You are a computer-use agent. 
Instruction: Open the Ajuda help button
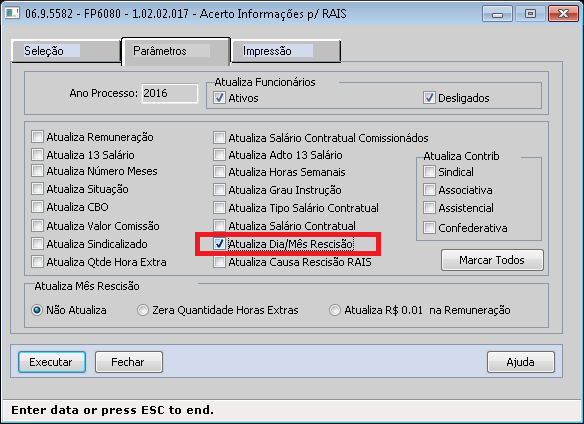coord(521,362)
